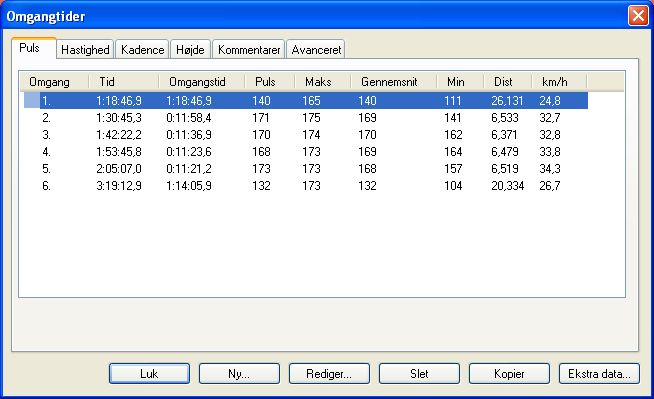654x399 pixels.
Task: Click speed value 32,8
Action: click(x=550, y=135)
